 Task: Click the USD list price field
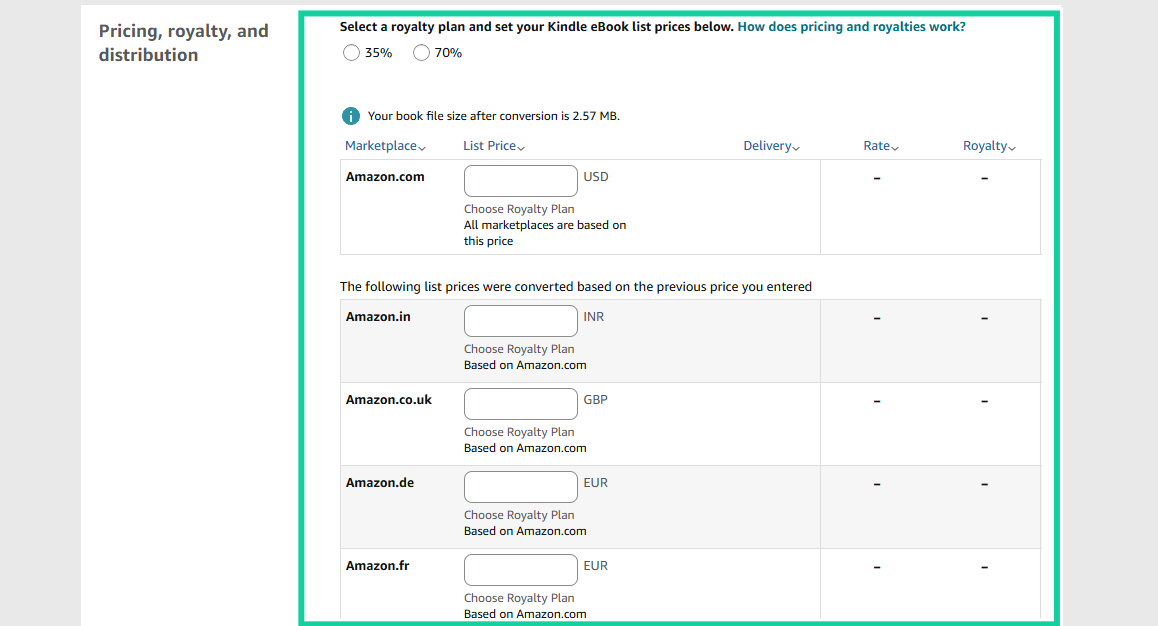coord(520,180)
